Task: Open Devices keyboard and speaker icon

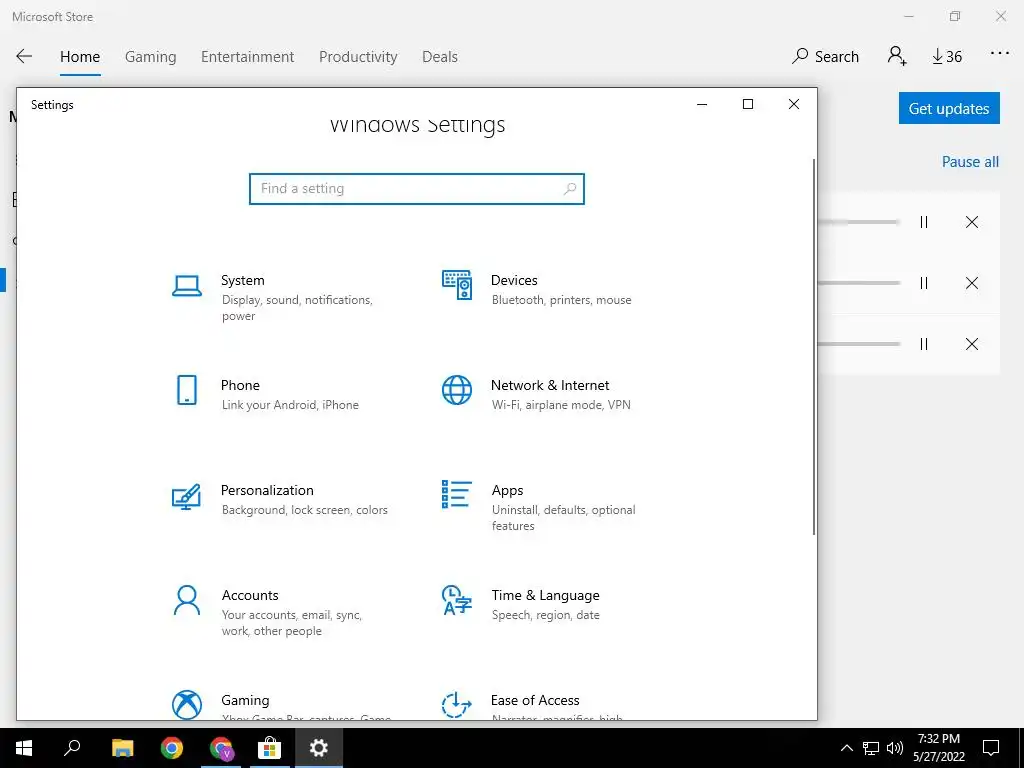Action: tap(456, 285)
